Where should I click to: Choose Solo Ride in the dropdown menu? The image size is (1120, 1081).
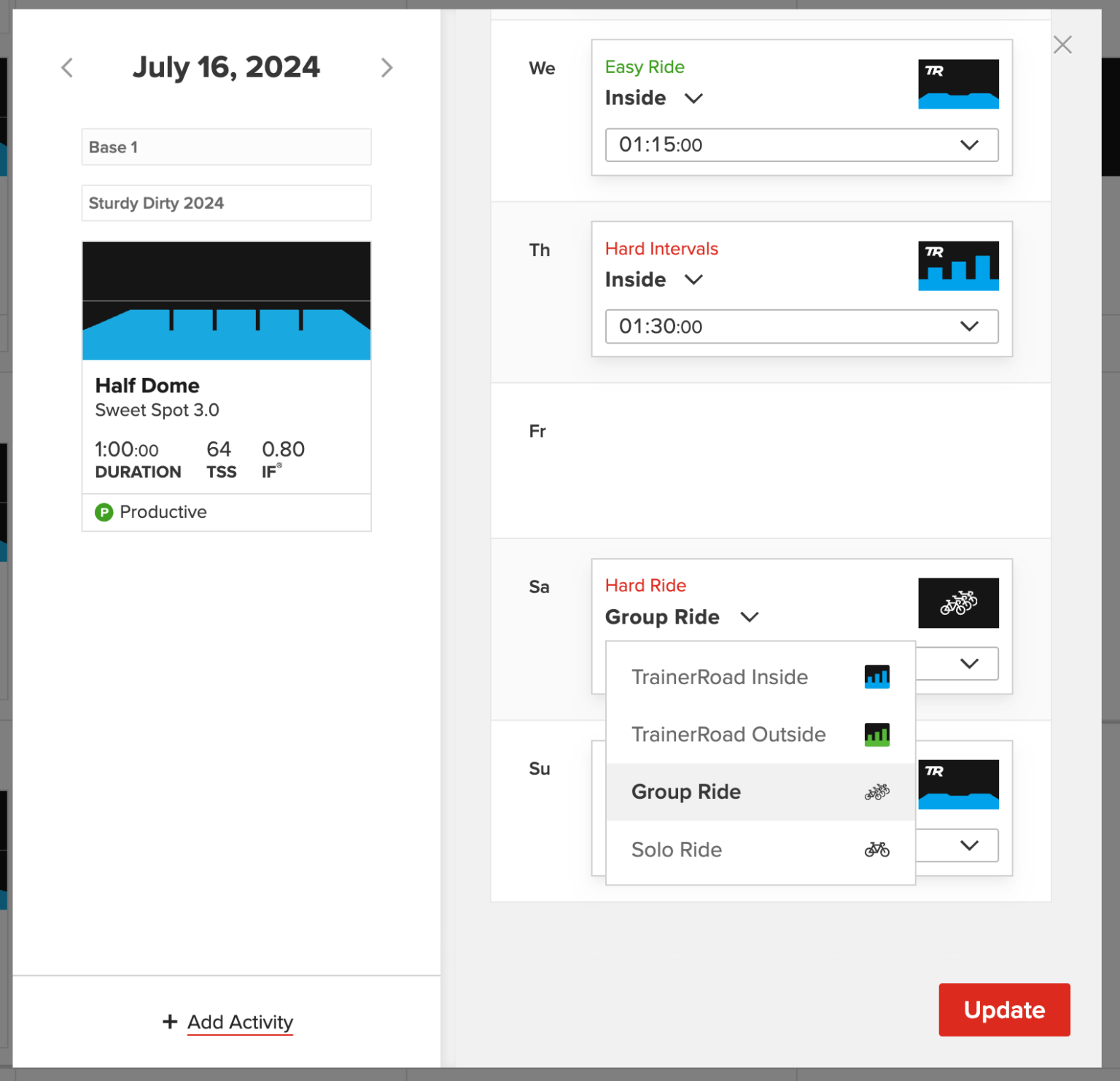click(x=761, y=850)
